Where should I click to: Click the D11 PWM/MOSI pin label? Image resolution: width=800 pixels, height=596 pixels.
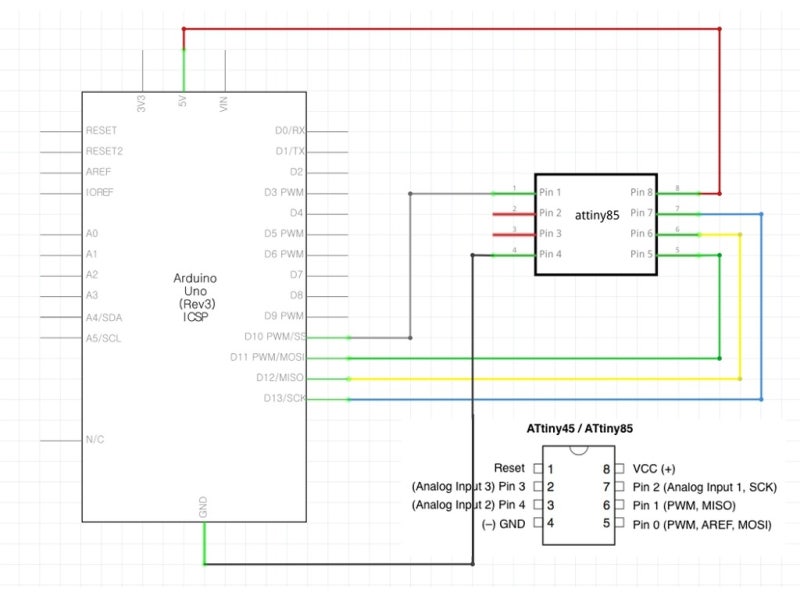pos(267,357)
